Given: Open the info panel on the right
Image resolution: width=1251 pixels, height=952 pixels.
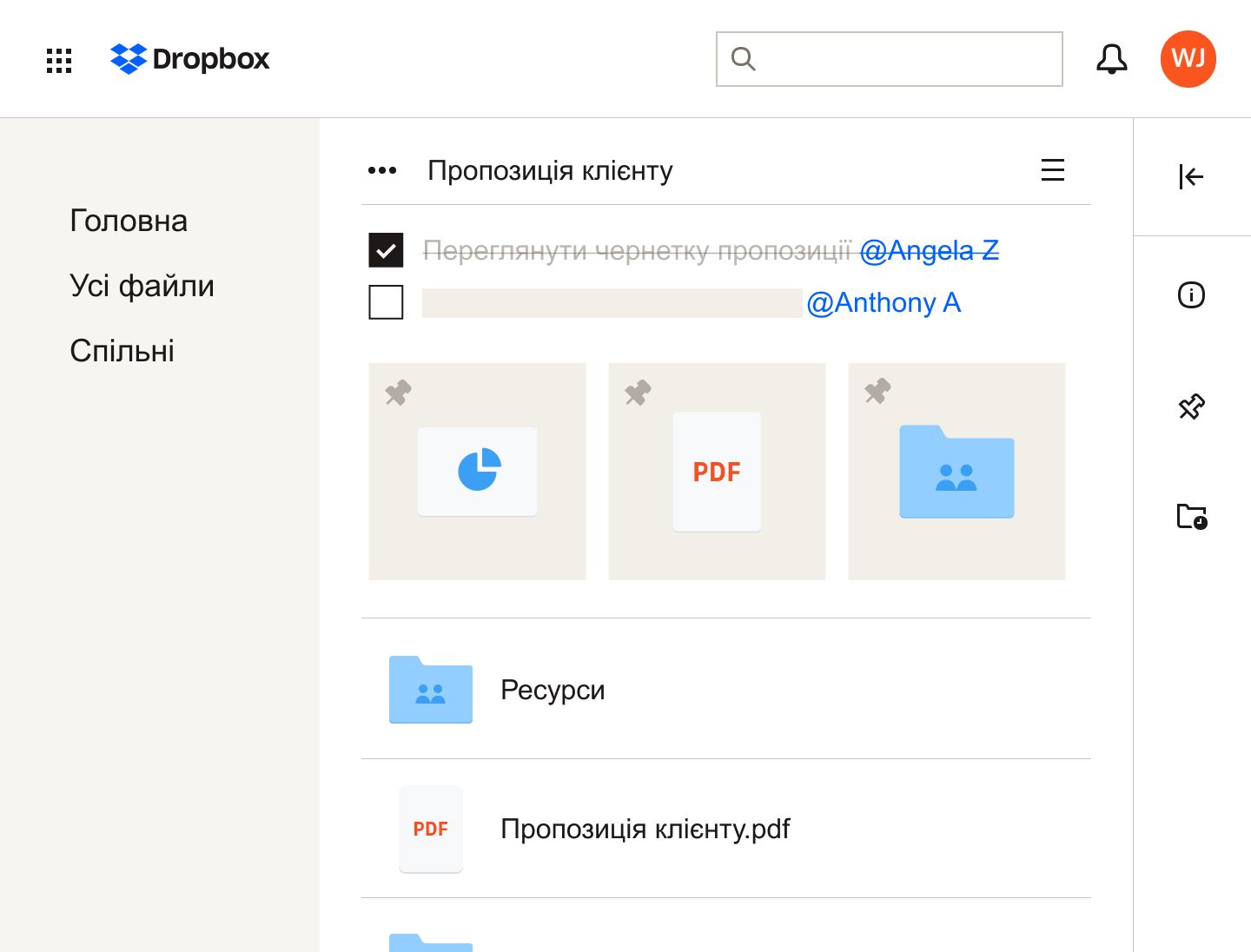Looking at the screenshot, I should pyautogui.click(x=1191, y=294).
